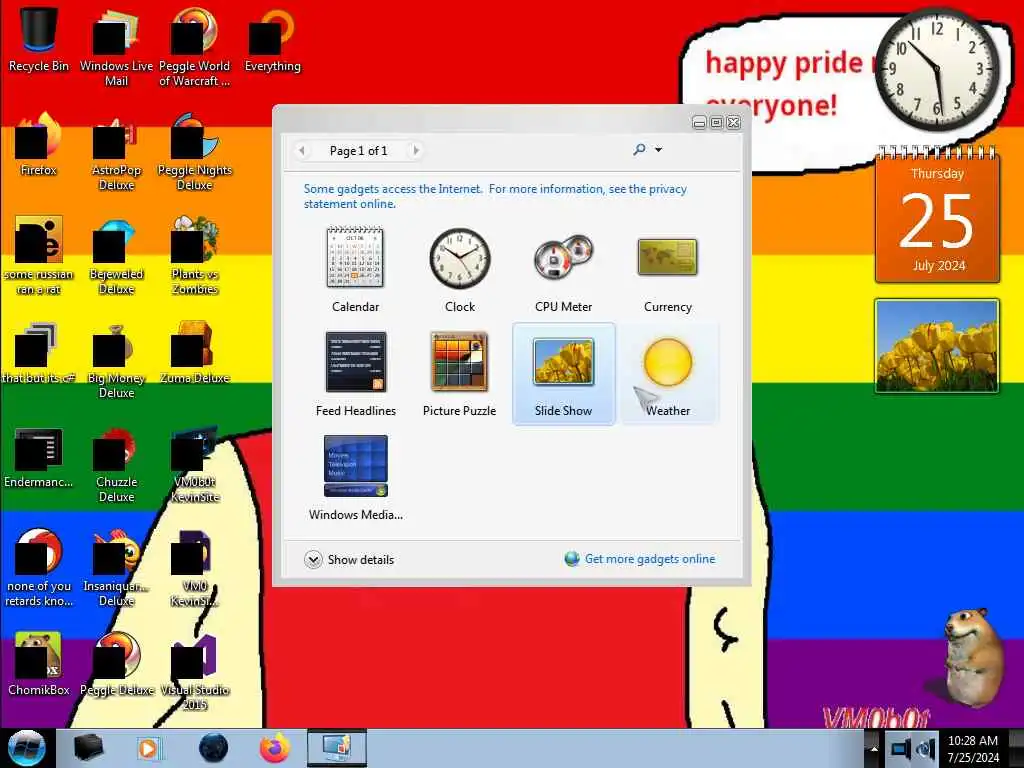Open the privacy statement online link
The height and width of the screenshot is (768, 1024).
click(x=495, y=196)
